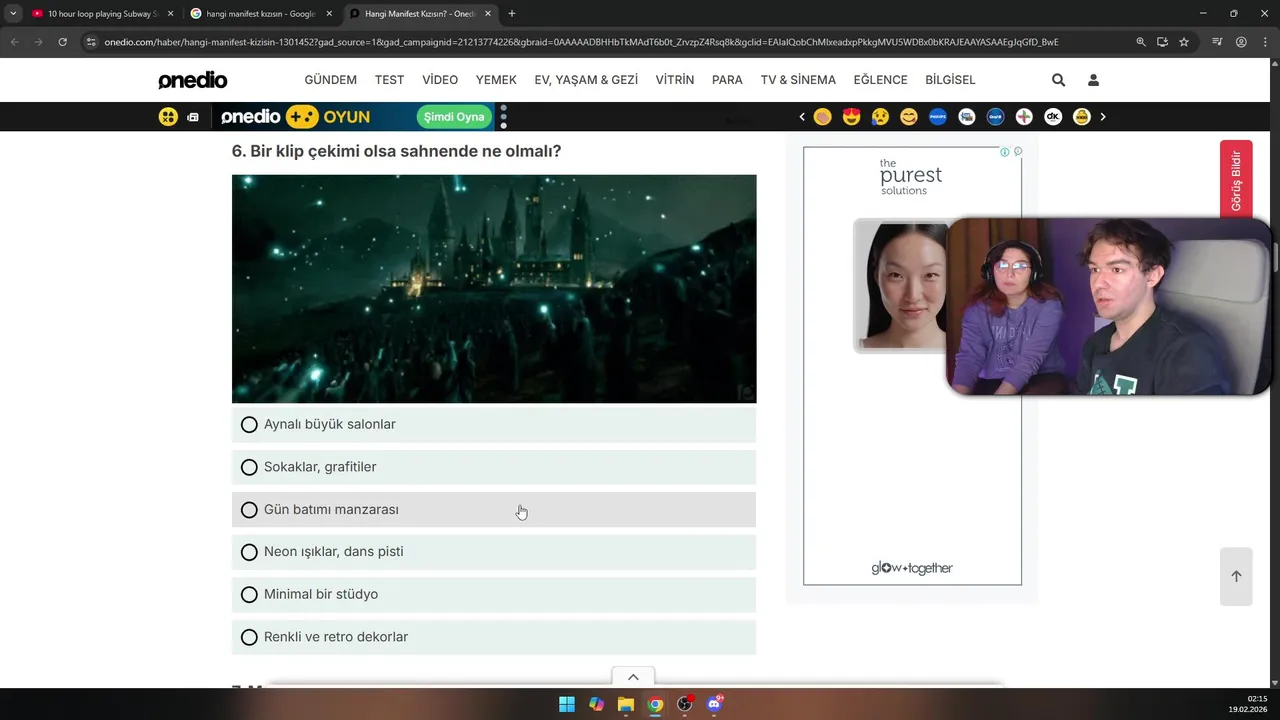Select the smiling yum emoji icon
The width and height of the screenshot is (1280, 720).
[x=909, y=117]
